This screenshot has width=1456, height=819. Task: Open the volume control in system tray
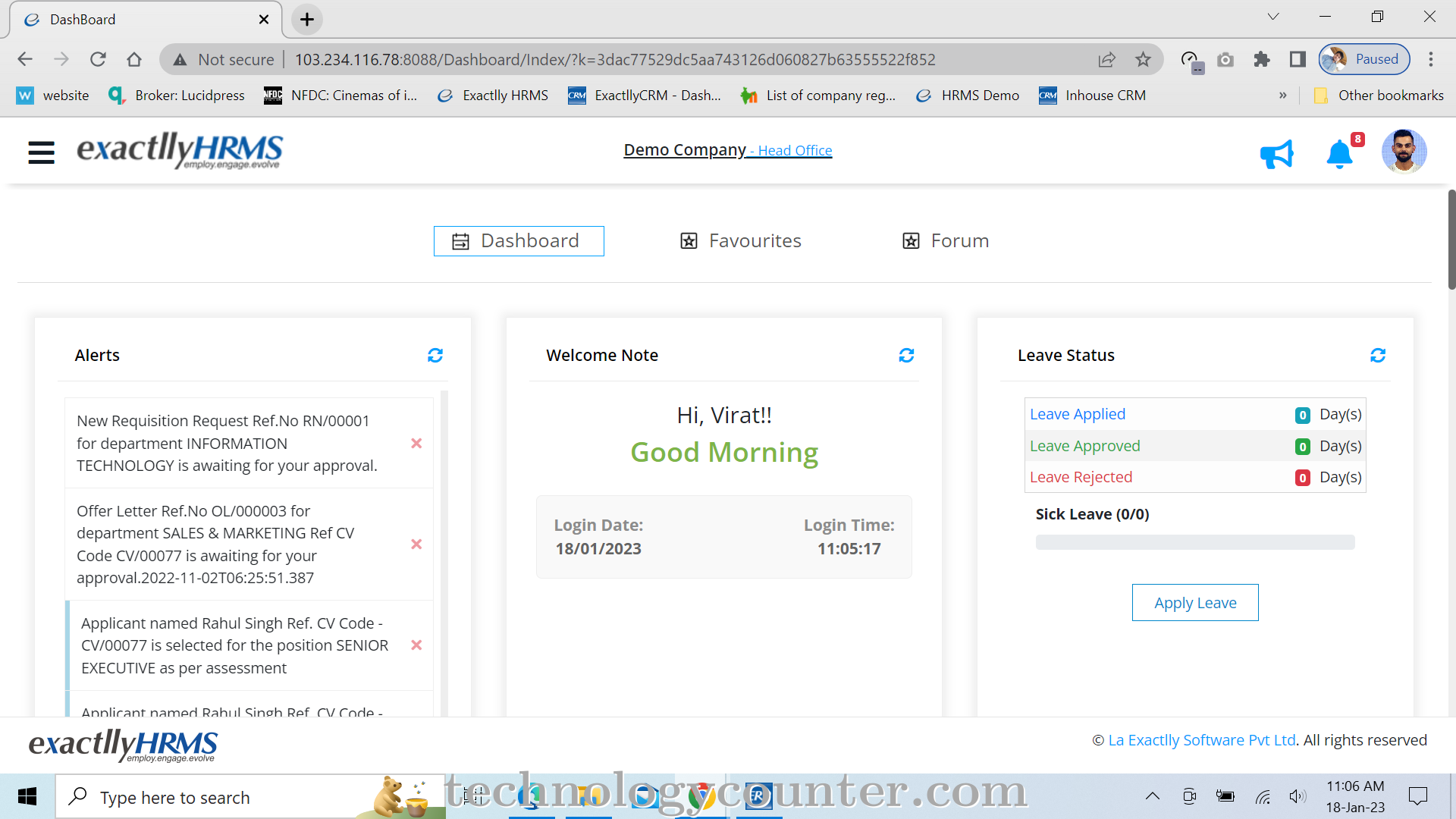[1298, 796]
